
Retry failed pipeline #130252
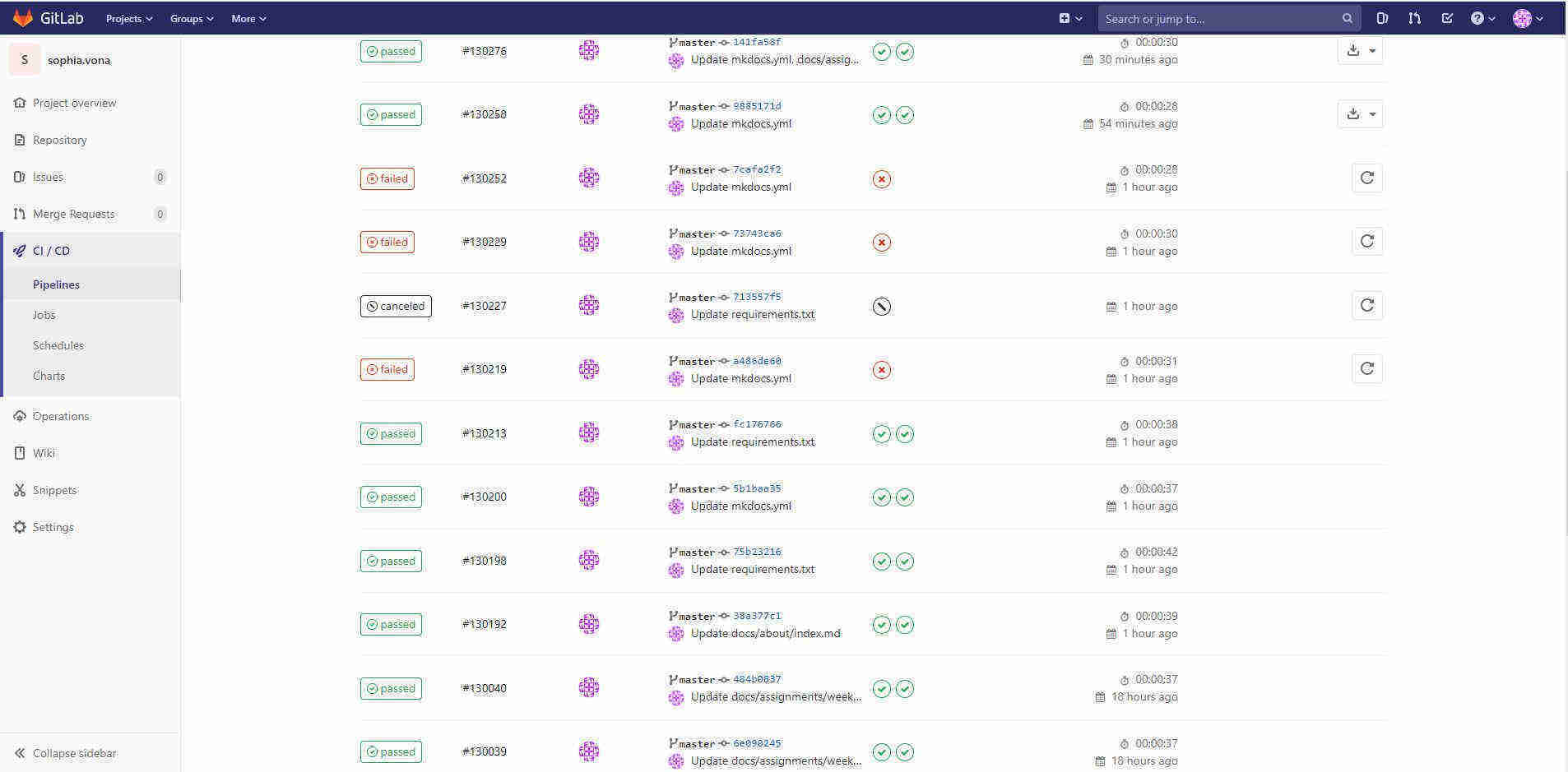click(1367, 178)
